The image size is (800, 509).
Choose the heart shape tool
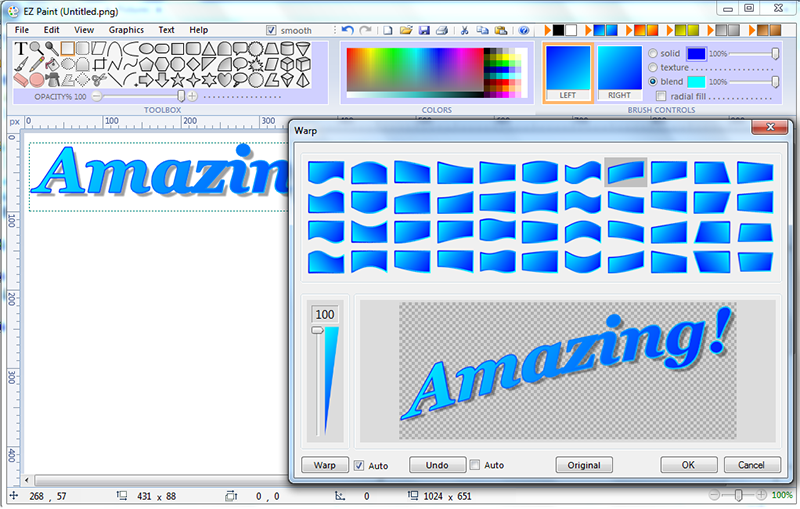click(224, 80)
